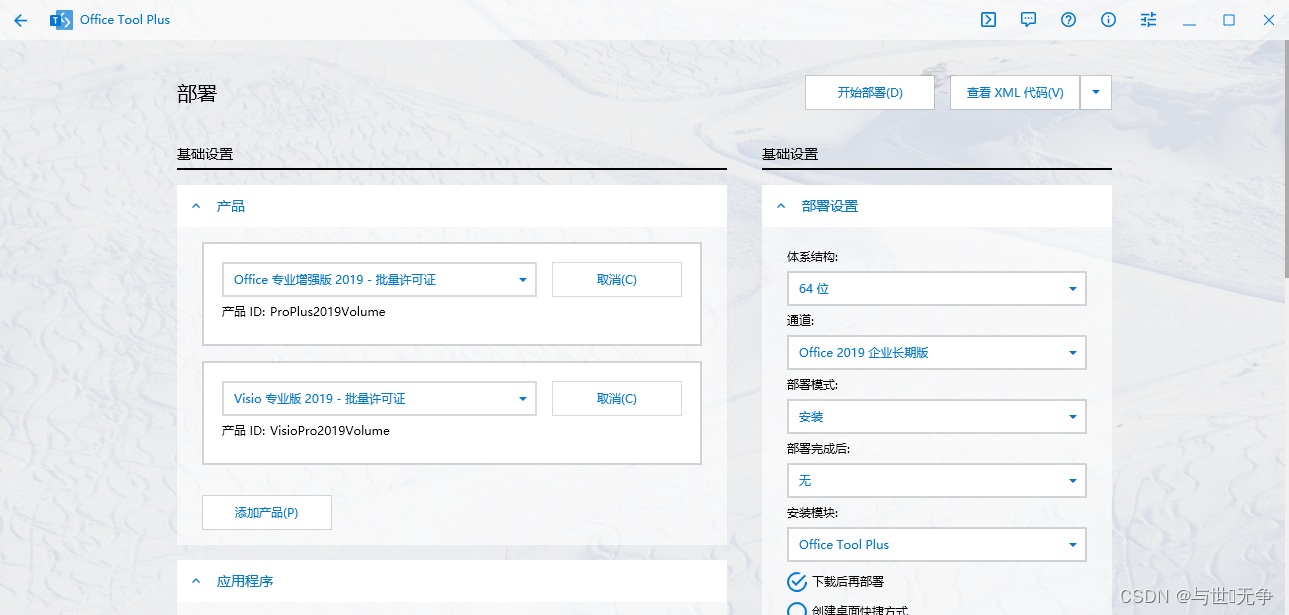This screenshot has width=1289, height=615.
Task: Go back with the left arrow icon
Action: (x=20, y=20)
